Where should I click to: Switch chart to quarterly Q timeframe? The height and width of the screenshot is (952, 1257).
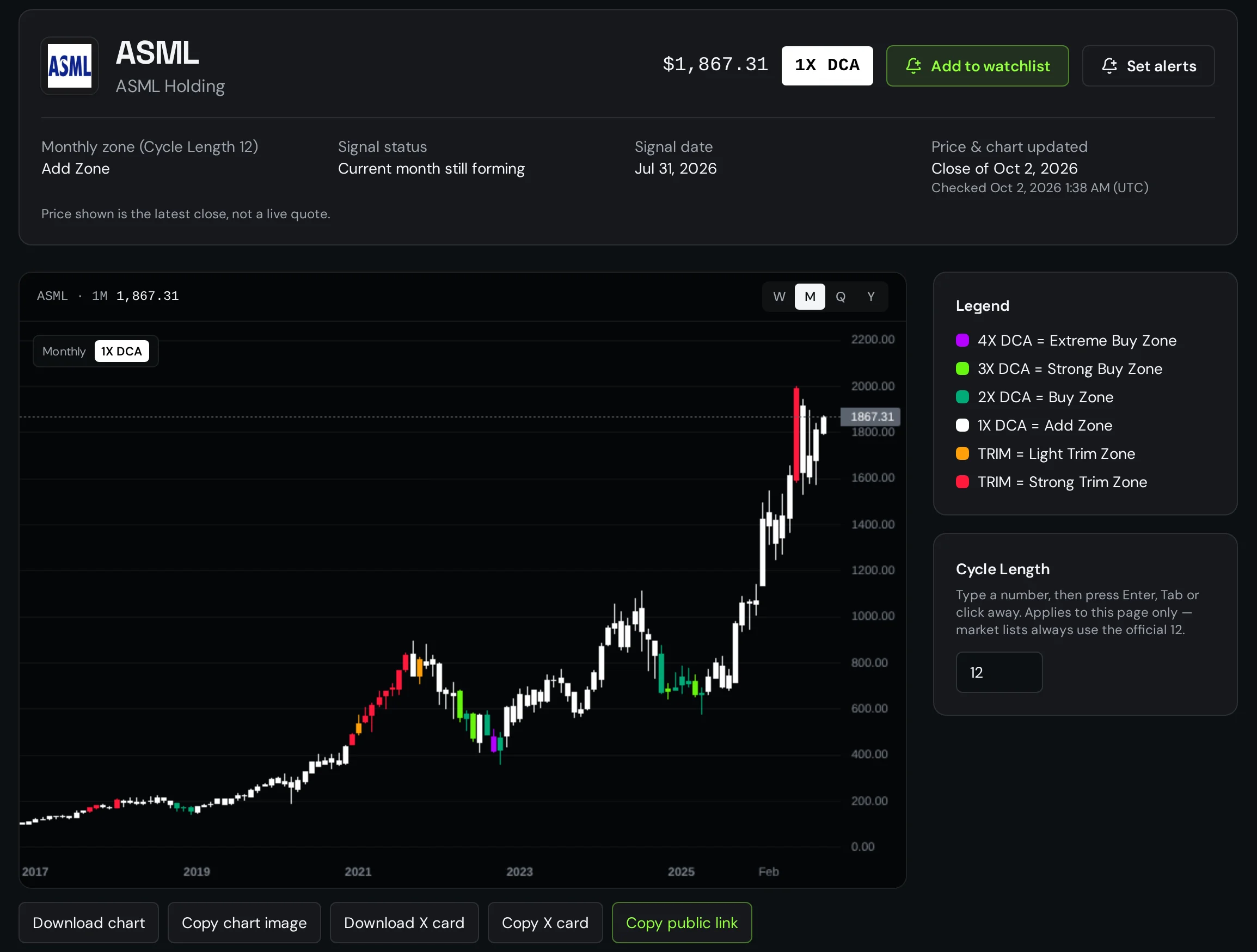point(841,297)
